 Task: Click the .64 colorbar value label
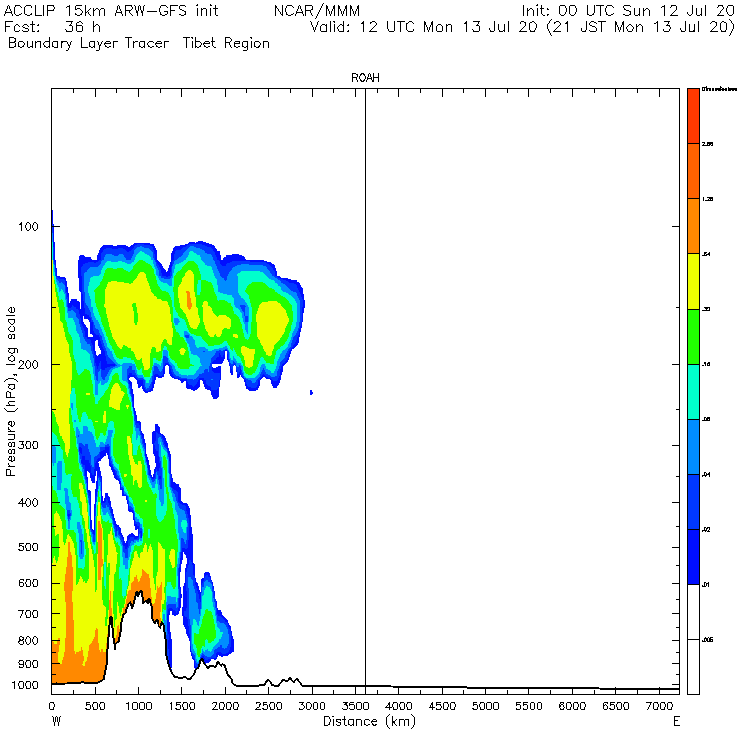[x=706, y=254]
